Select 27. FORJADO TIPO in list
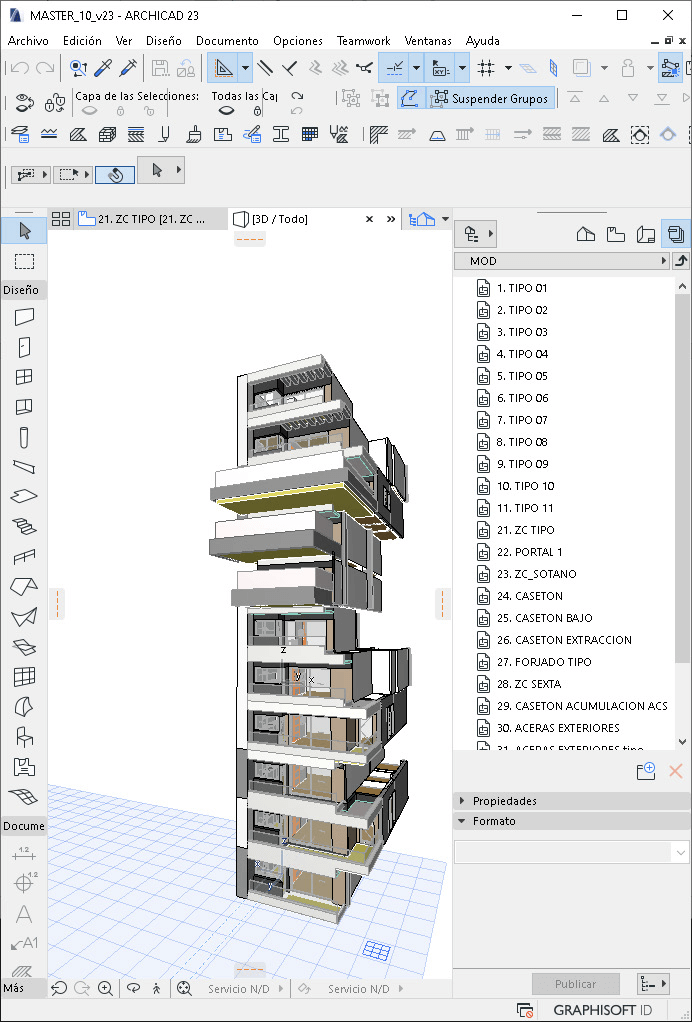The image size is (692, 1022). pos(544,662)
